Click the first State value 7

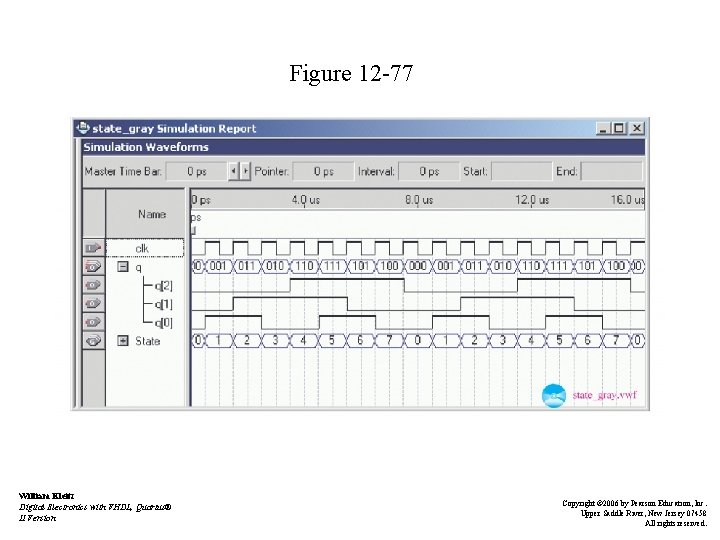point(389,341)
